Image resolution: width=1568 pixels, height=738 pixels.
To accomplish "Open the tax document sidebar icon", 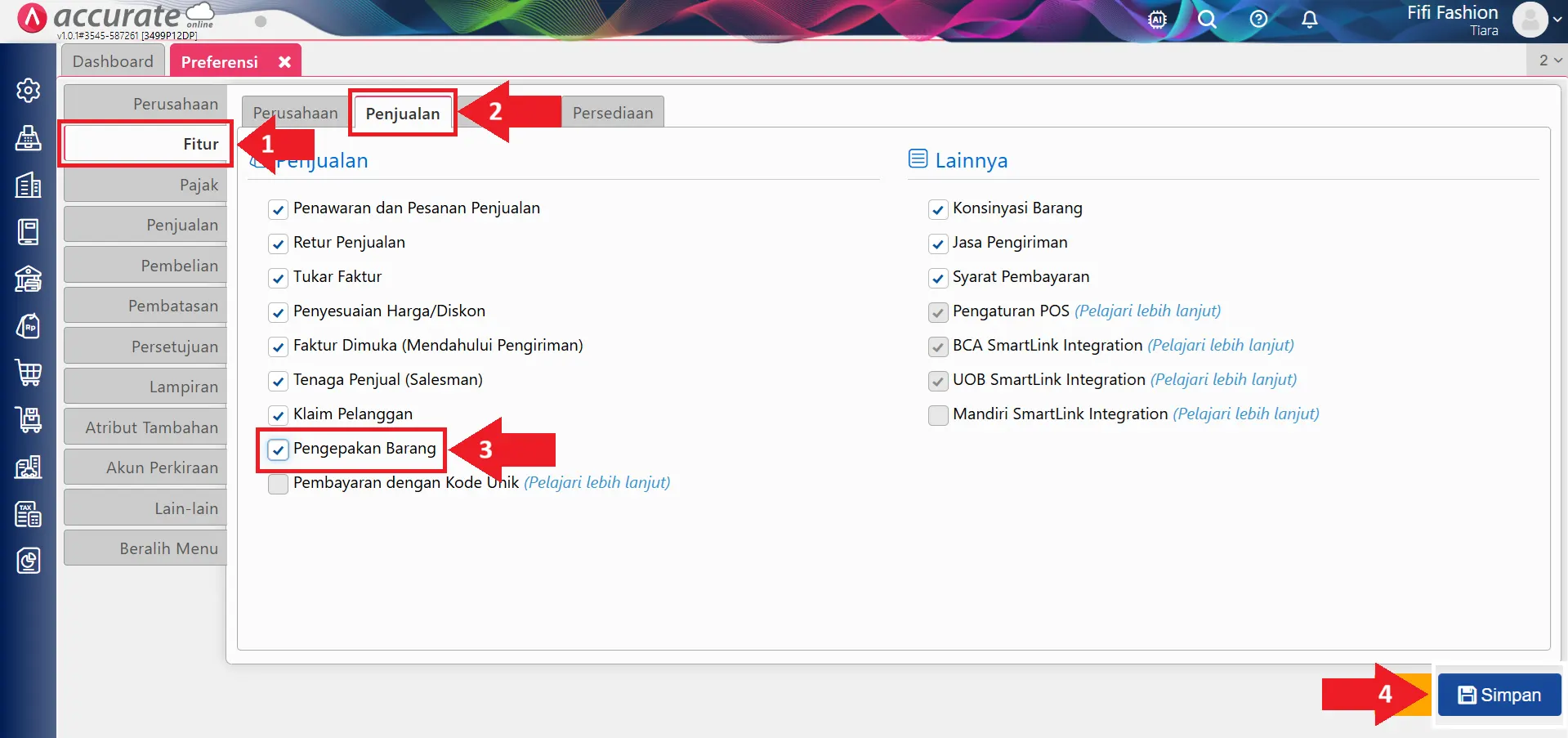I will pos(29,514).
